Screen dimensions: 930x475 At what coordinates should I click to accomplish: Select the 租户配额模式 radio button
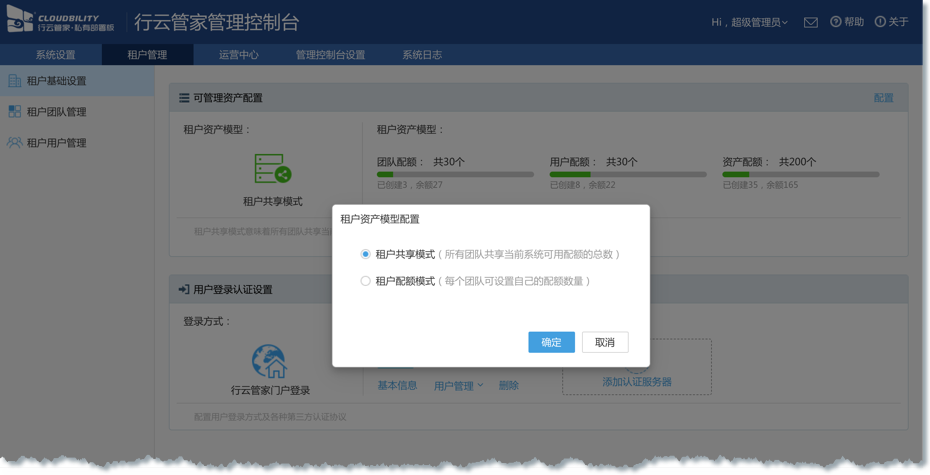click(366, 282)
